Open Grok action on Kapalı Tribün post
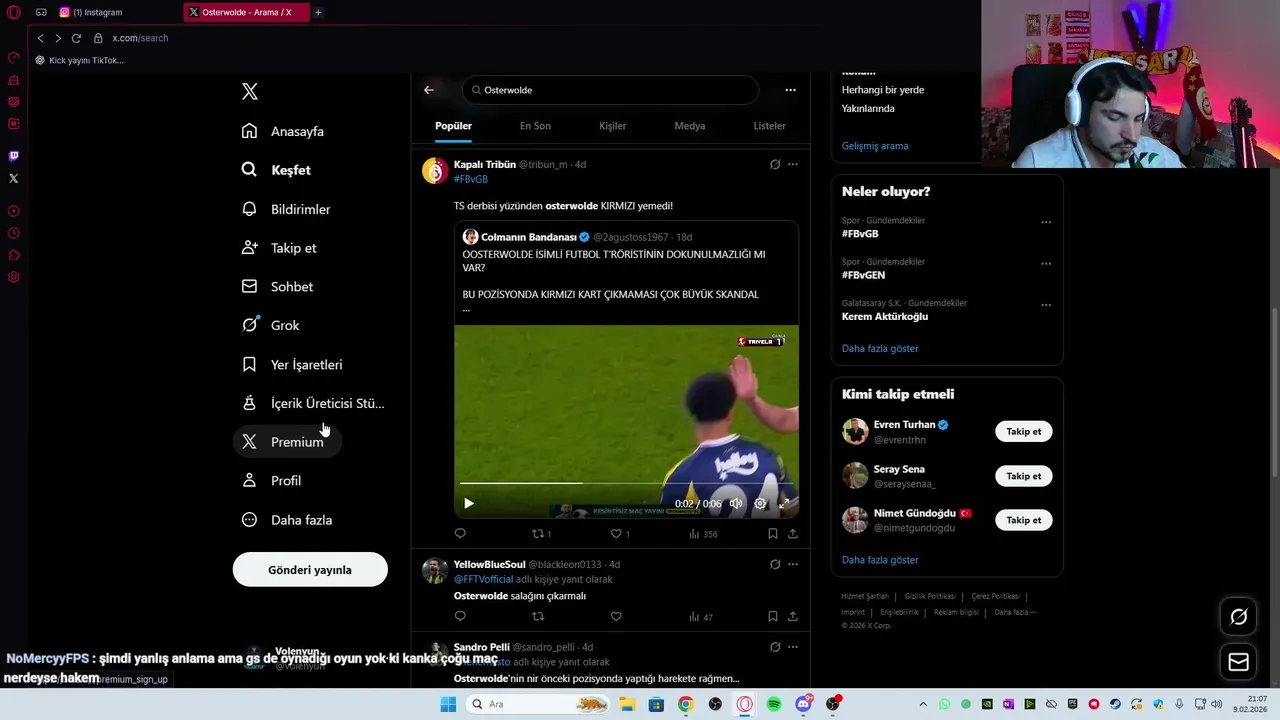The width and height of the screenshot is (1280, 720). [x=775, y=164]
